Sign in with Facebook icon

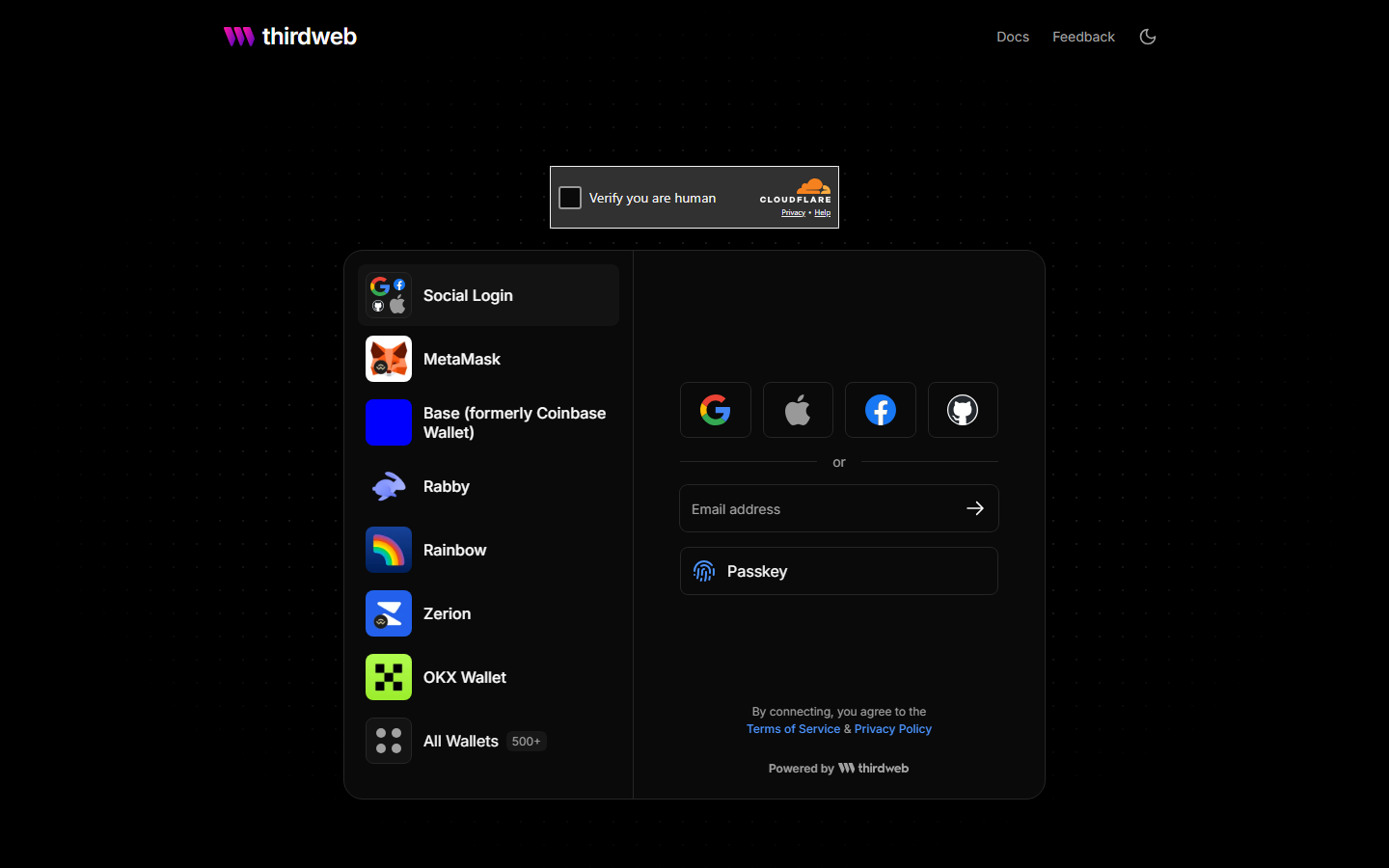click(x=881, y=410)
